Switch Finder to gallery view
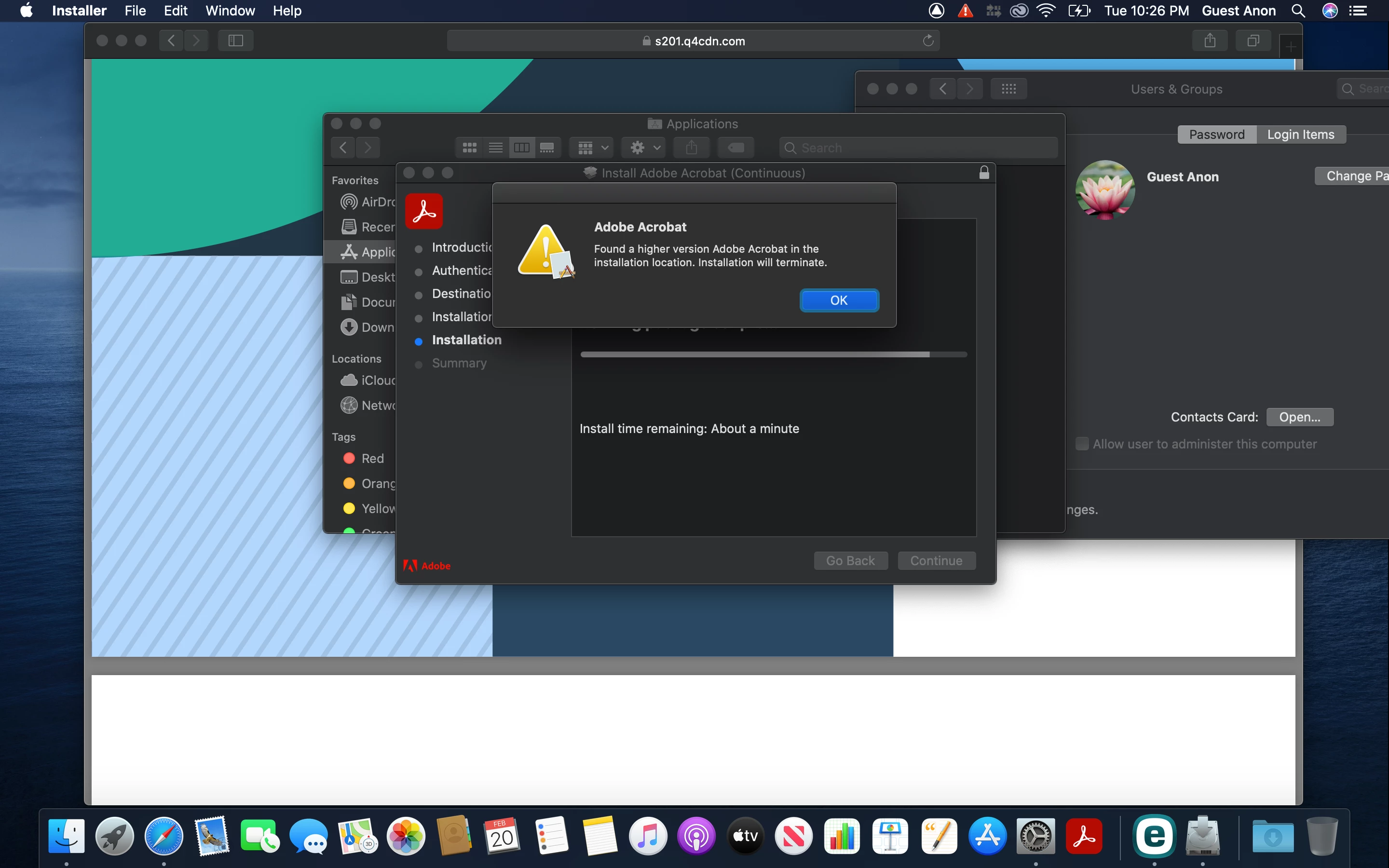This screenshot has height=868, width=1389. click(x=547, y=148)
